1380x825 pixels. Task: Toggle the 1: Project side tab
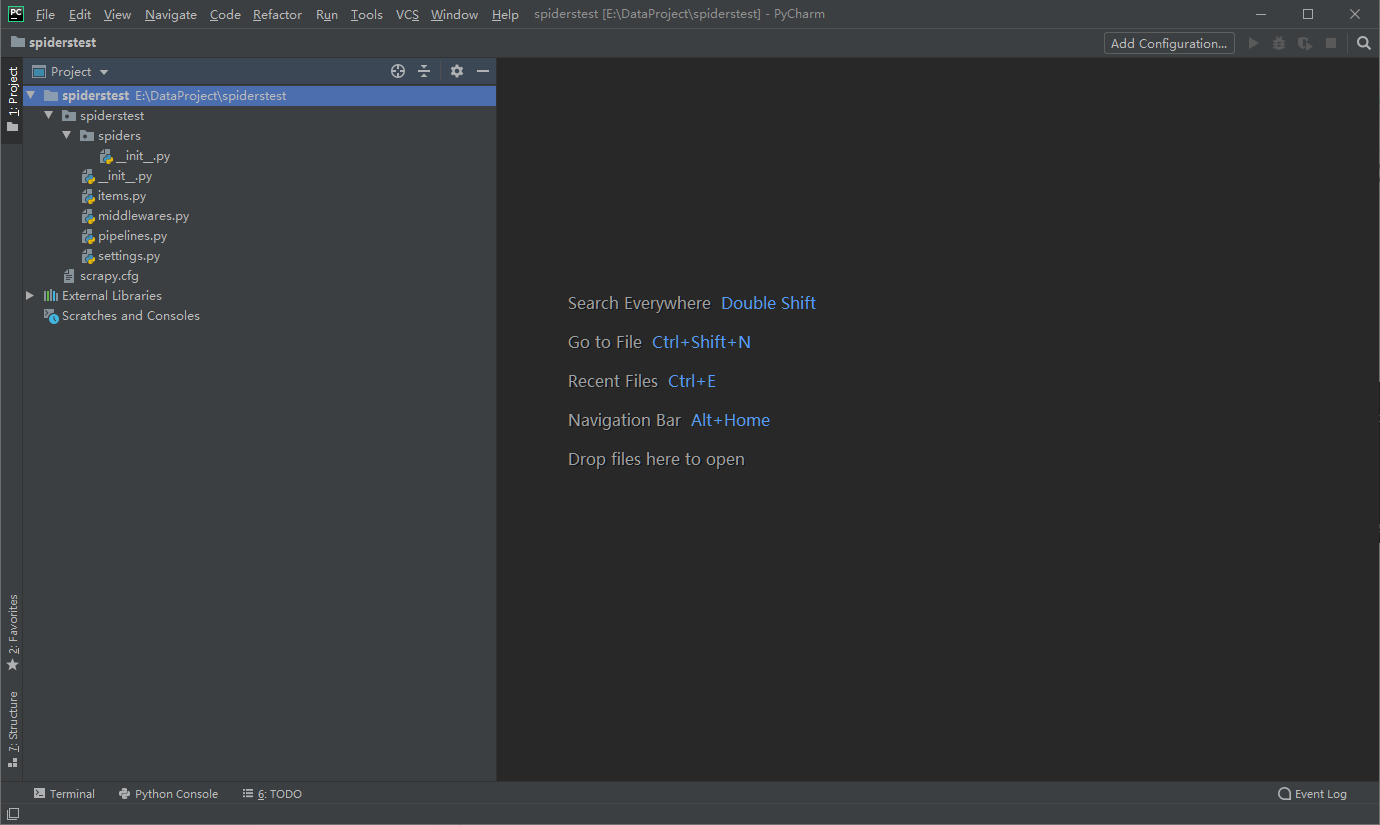click(12, 100)
